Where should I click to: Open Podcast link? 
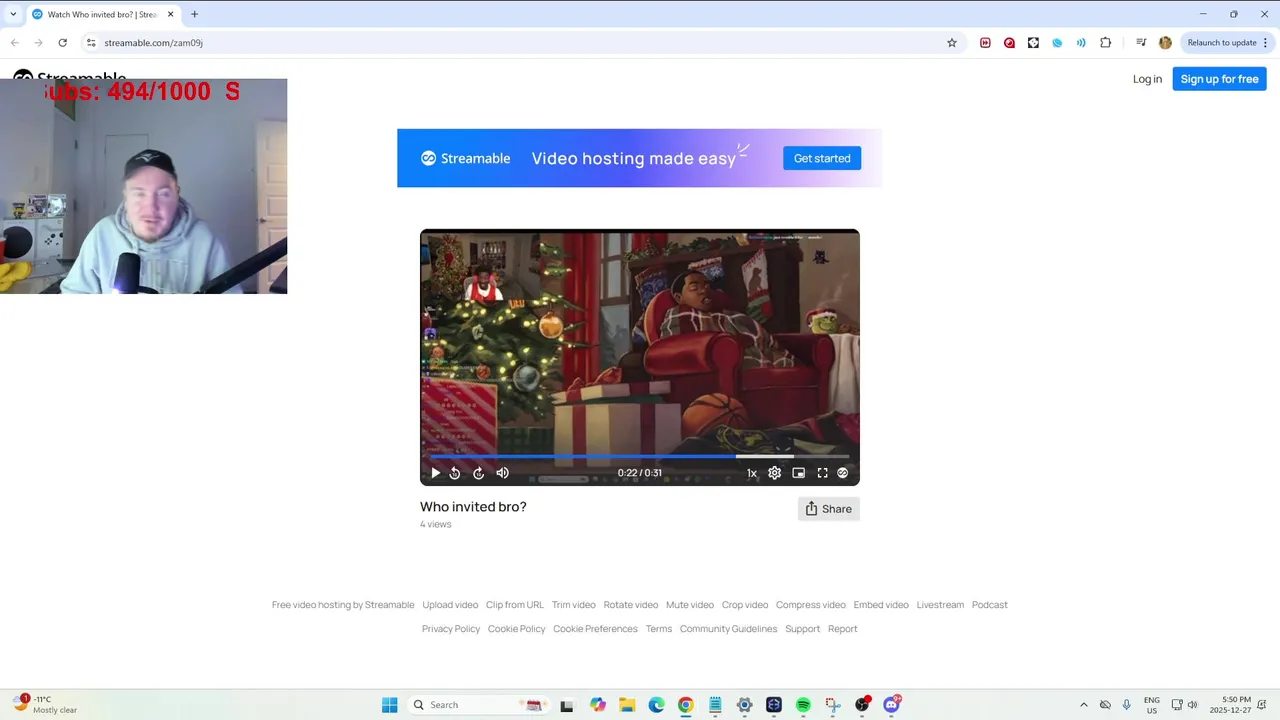(990, 605)
